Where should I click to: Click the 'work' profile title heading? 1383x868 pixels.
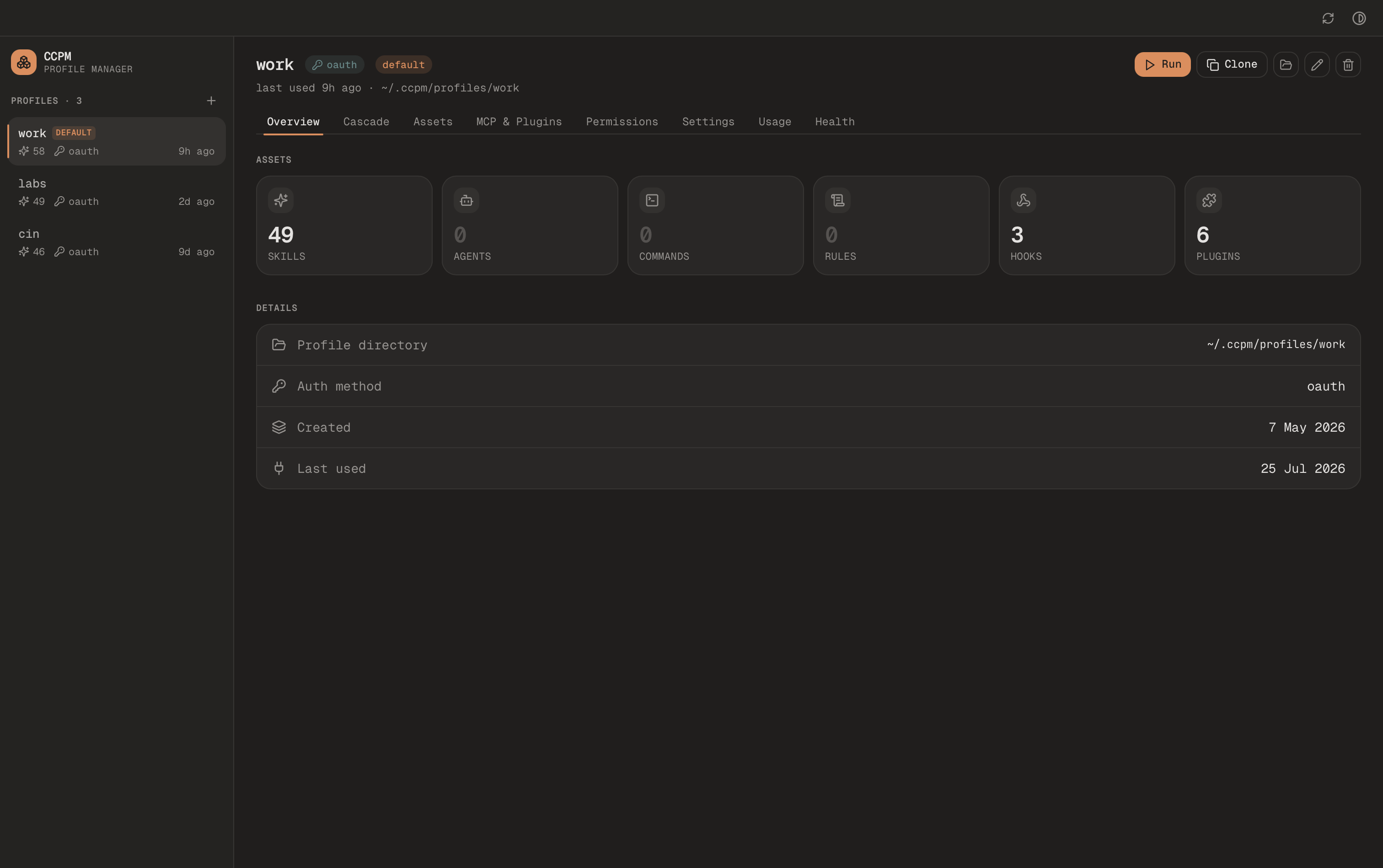pos(275,65)
